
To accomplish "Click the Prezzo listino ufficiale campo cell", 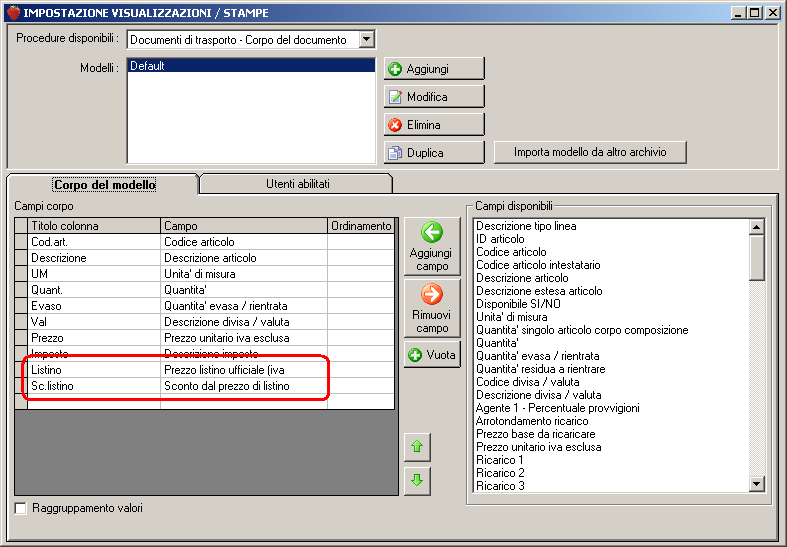I will pos(244,370).
